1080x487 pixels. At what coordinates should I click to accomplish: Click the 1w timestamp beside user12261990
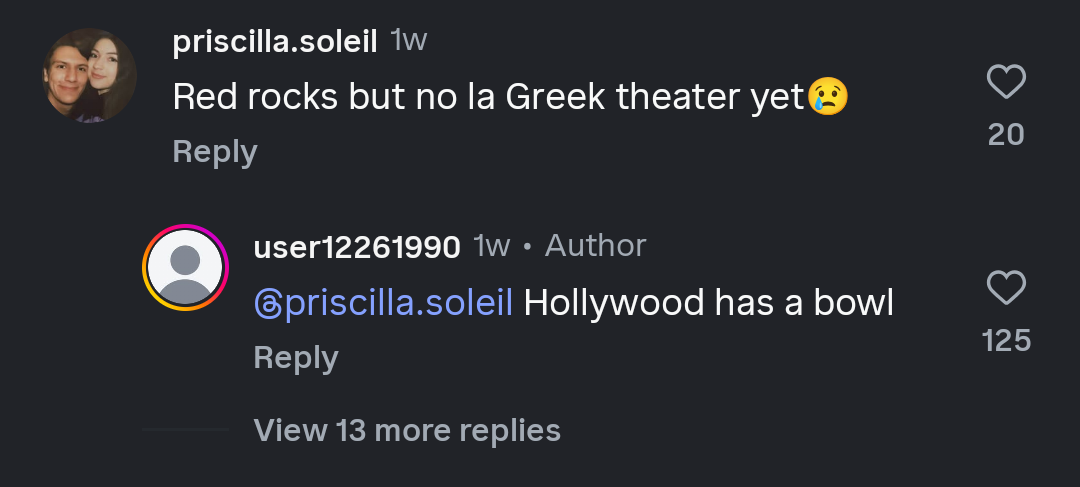coord(491,247)
